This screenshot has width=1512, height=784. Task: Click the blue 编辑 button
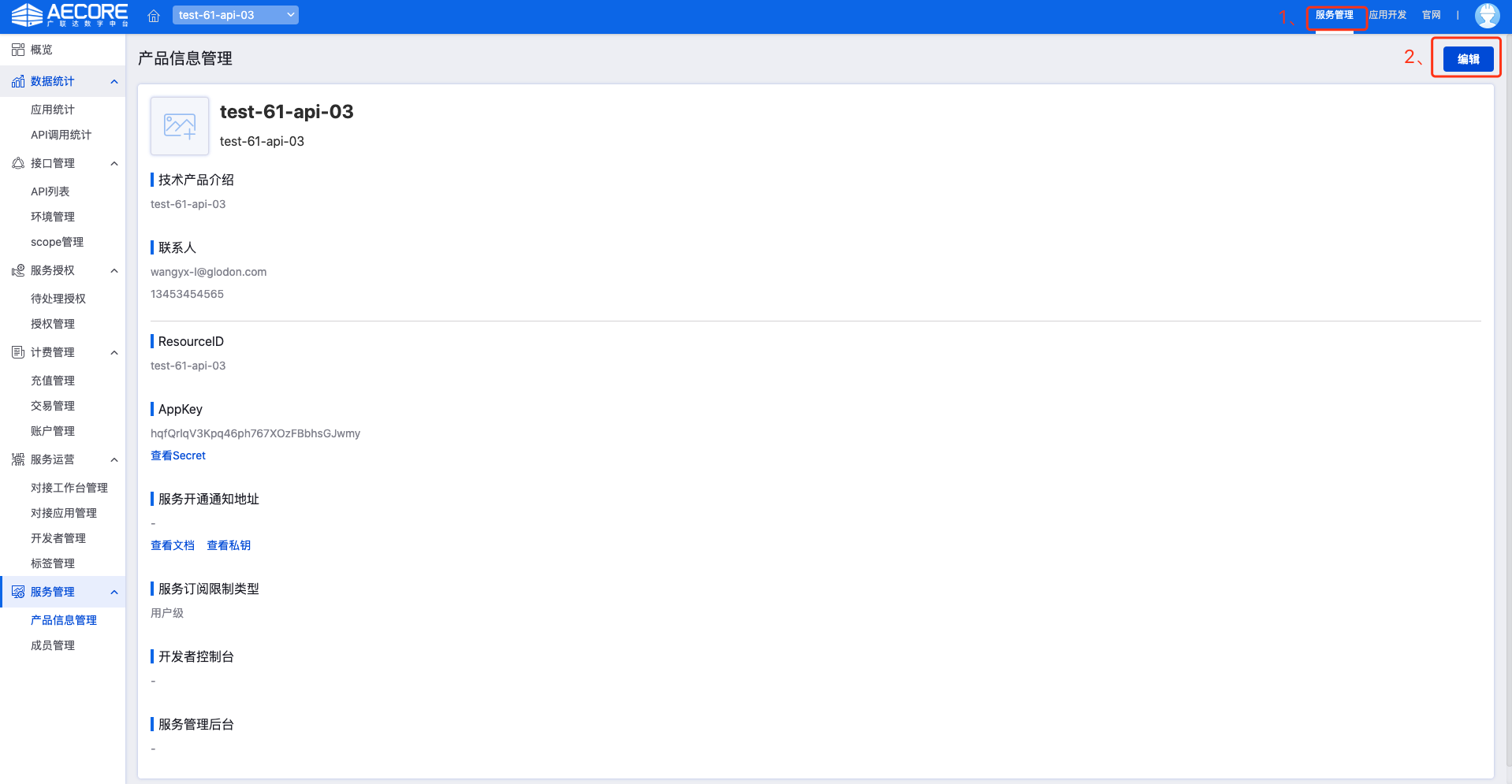pyautogui.click(x=1468, y=59)
